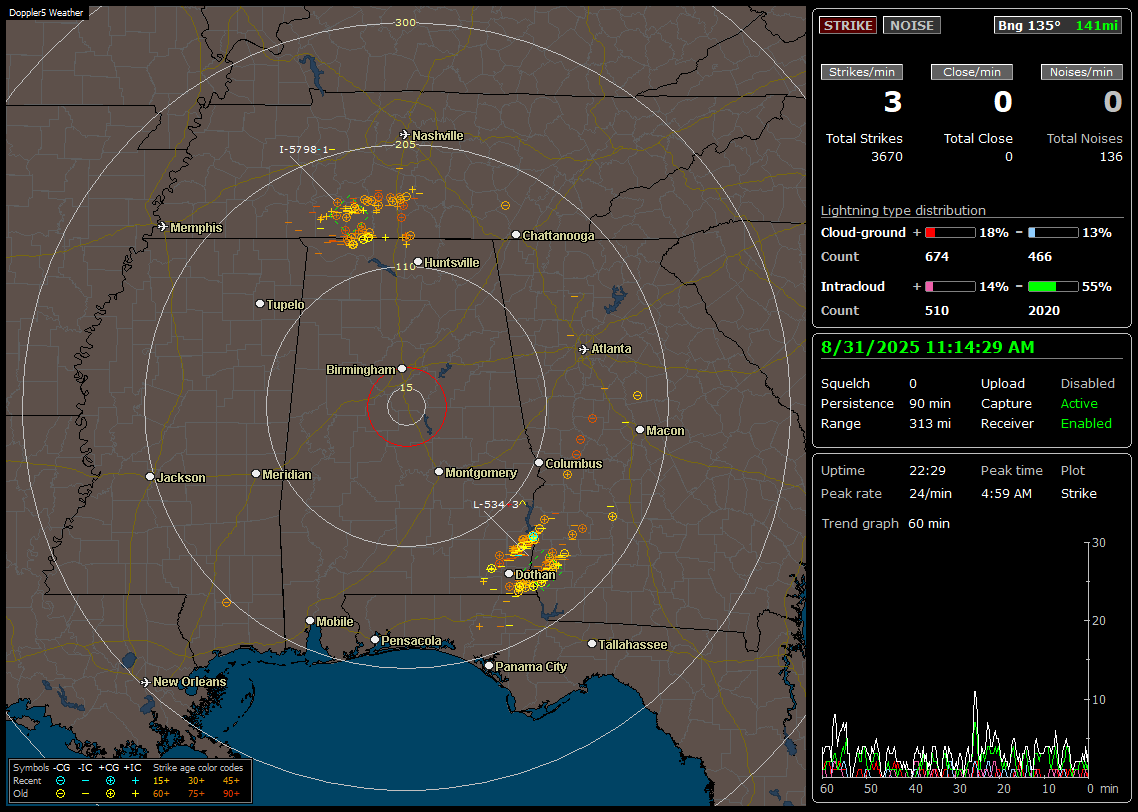1138x812 pixels.
Task: Select the Dothan city marker dot
Action: (509, 574)
